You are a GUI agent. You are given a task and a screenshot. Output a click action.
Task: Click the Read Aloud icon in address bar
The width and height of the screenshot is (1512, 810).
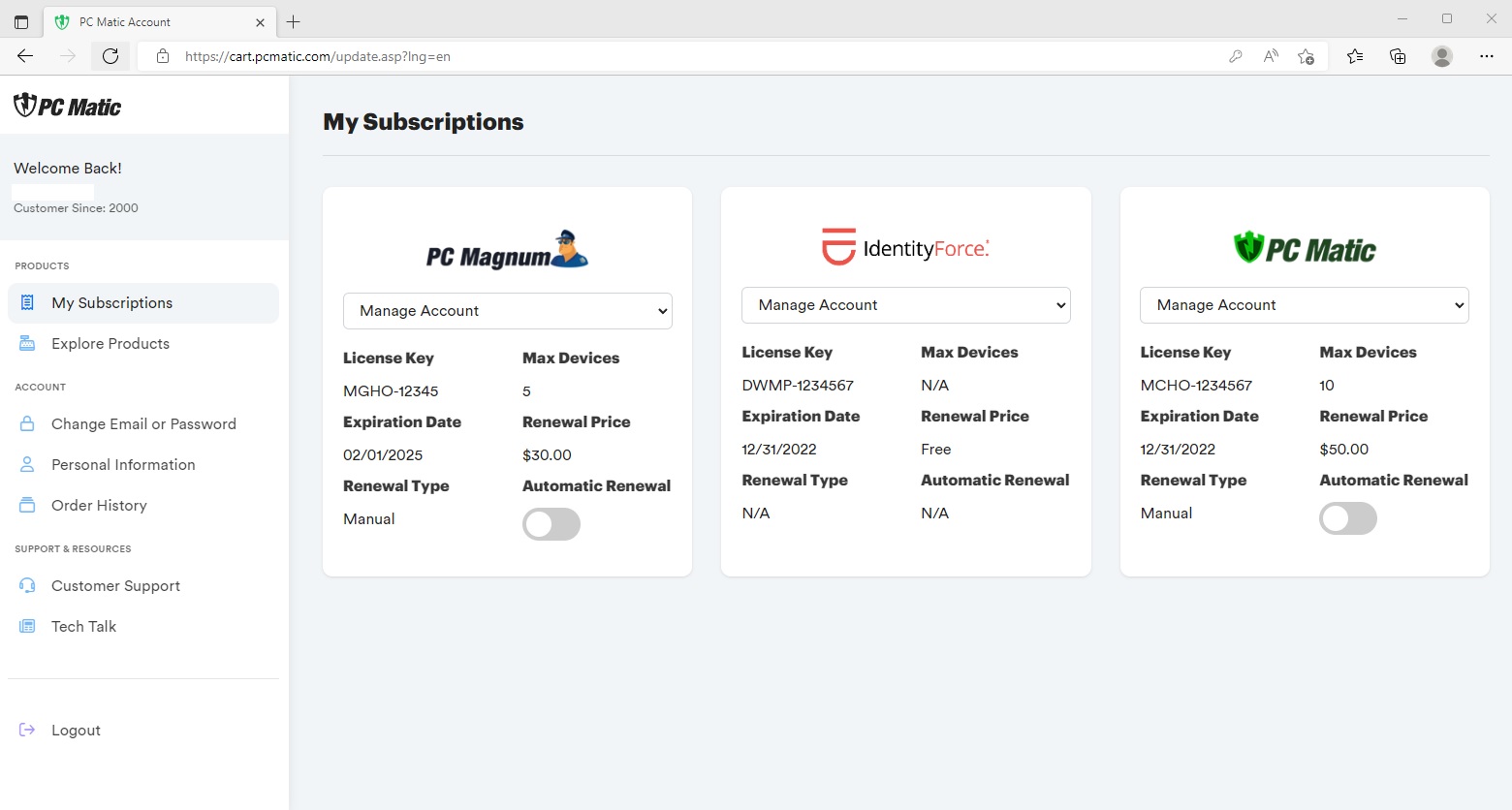[1271, 56]
